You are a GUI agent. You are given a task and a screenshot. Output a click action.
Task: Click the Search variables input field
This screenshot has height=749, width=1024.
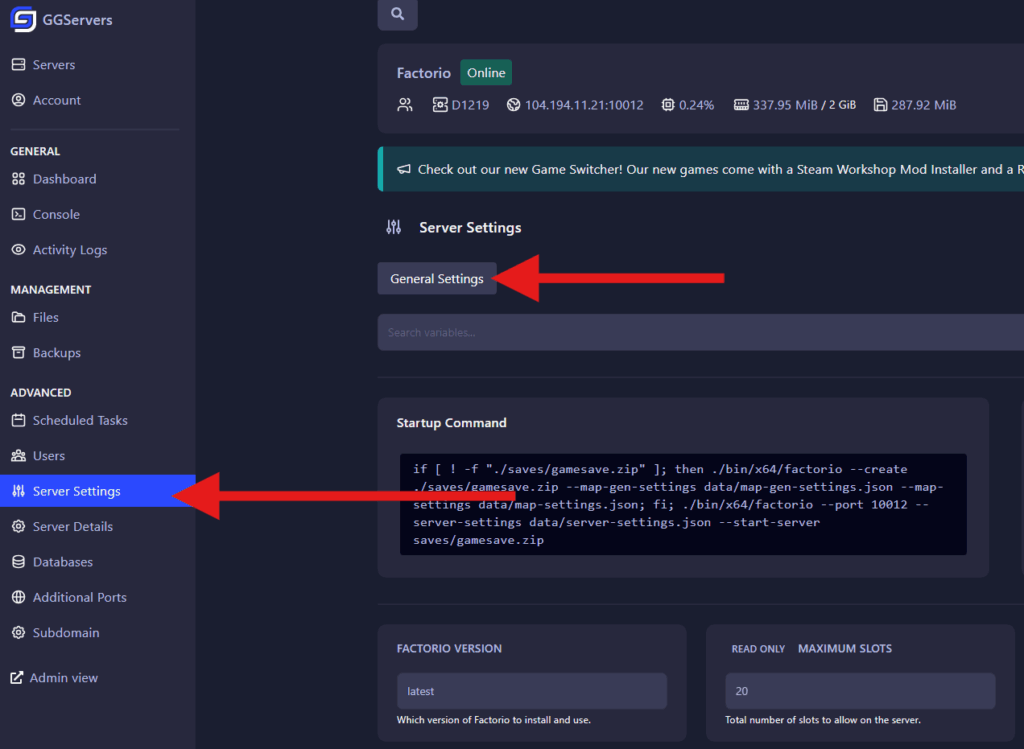point(700,332)
